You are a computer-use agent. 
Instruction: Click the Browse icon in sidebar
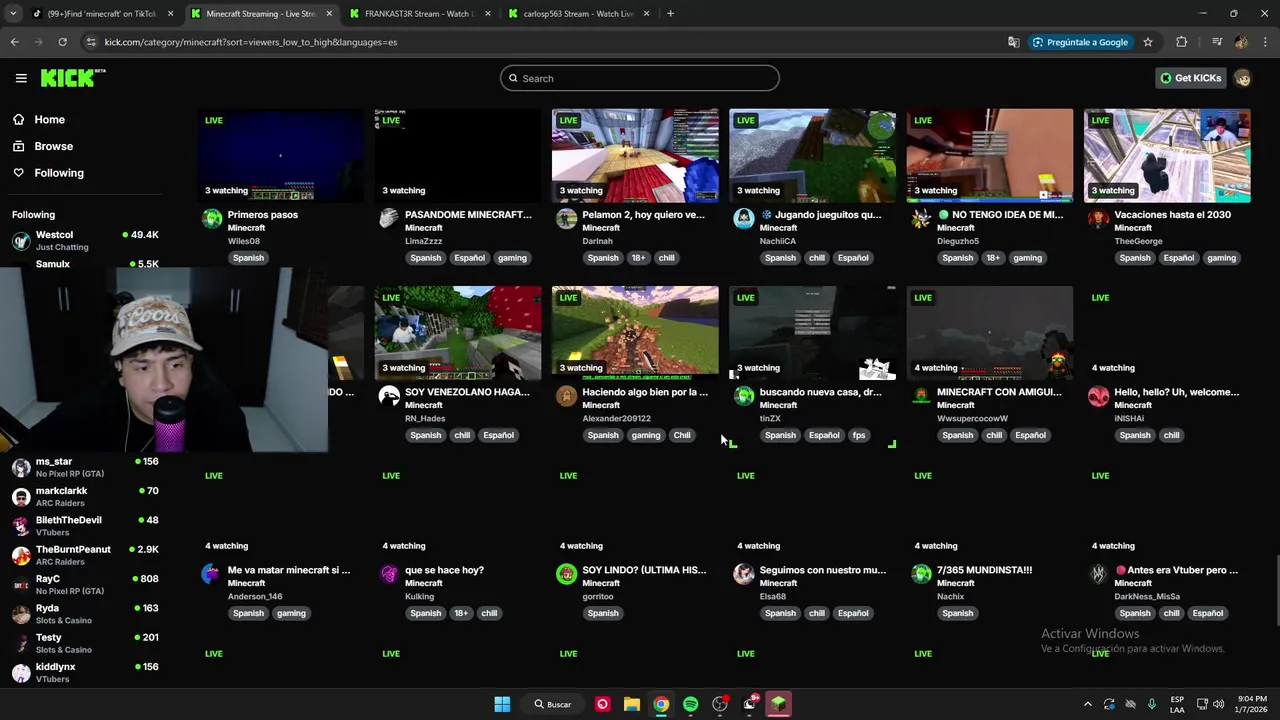click(x=18, y=146)
